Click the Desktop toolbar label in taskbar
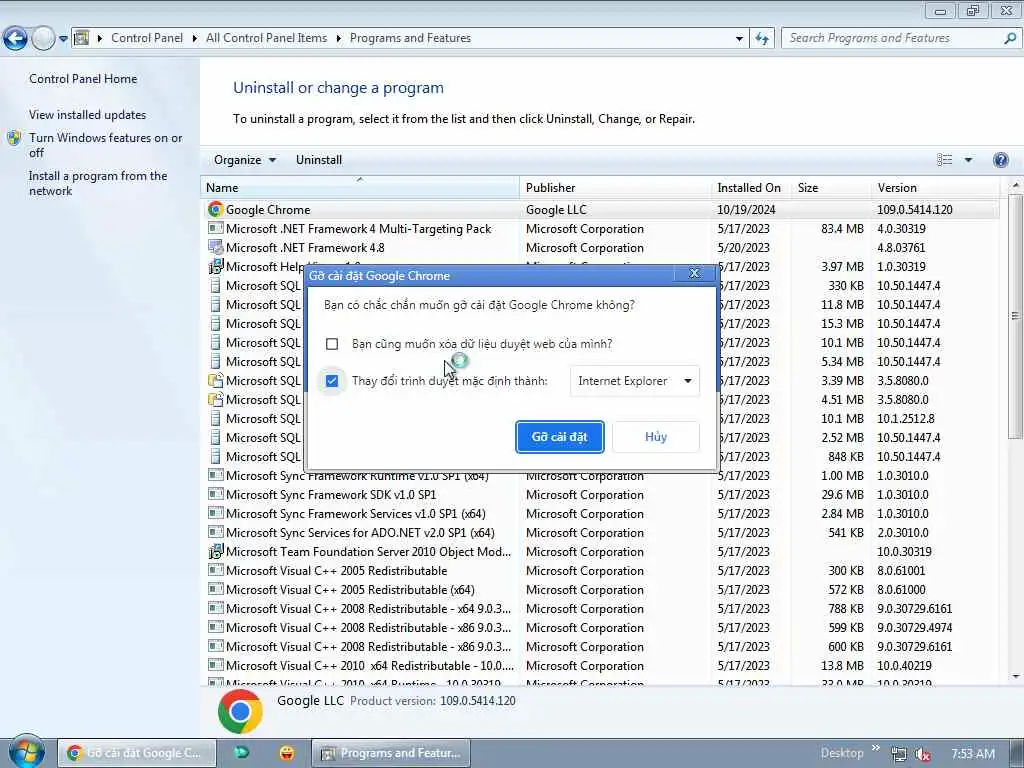The image size is (1024, 768). 842,753
